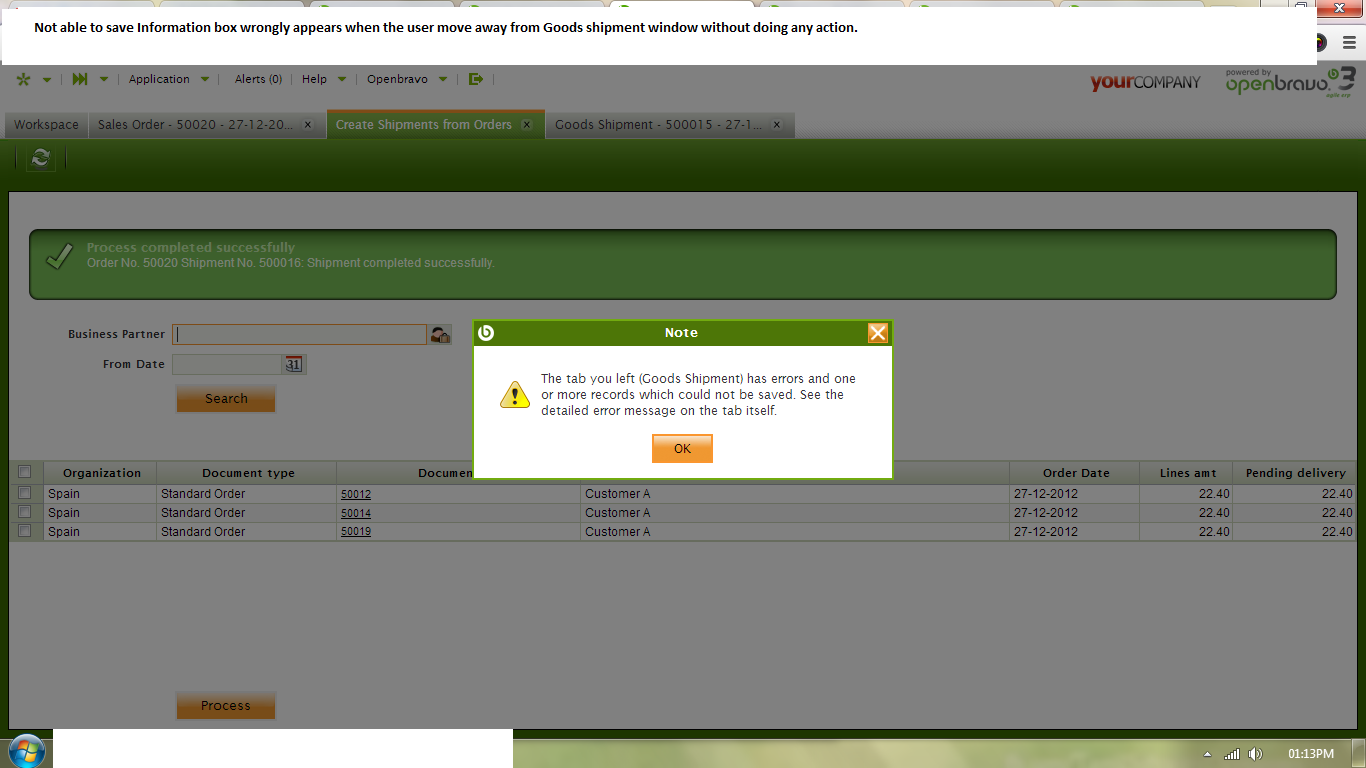Click the green asterisk quick-create icon
Image resolution: width=1366 pixels, height=768 pixels.
(24, 80)
